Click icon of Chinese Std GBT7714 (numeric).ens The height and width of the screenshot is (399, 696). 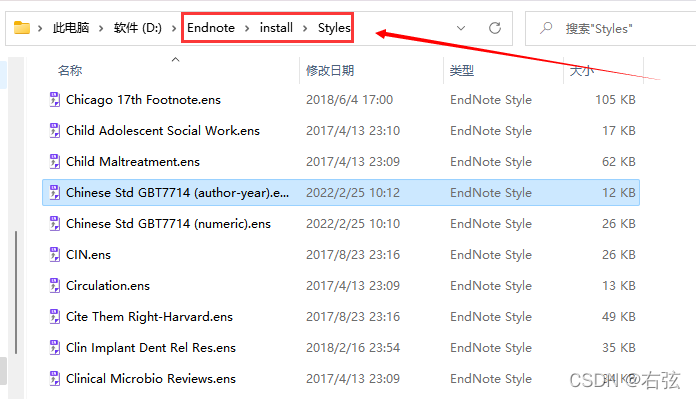55,224
